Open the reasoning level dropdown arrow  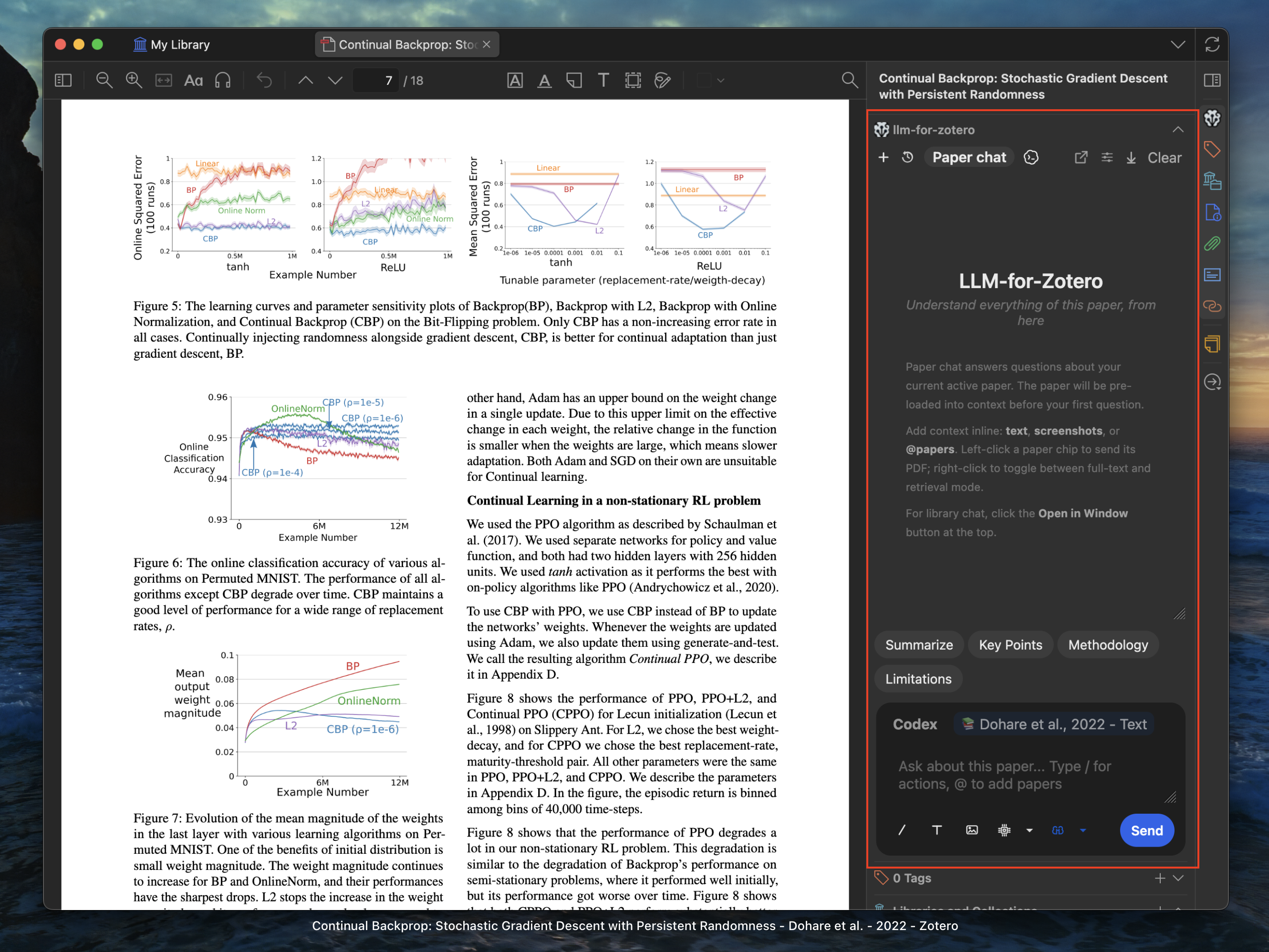(1083, 830)
